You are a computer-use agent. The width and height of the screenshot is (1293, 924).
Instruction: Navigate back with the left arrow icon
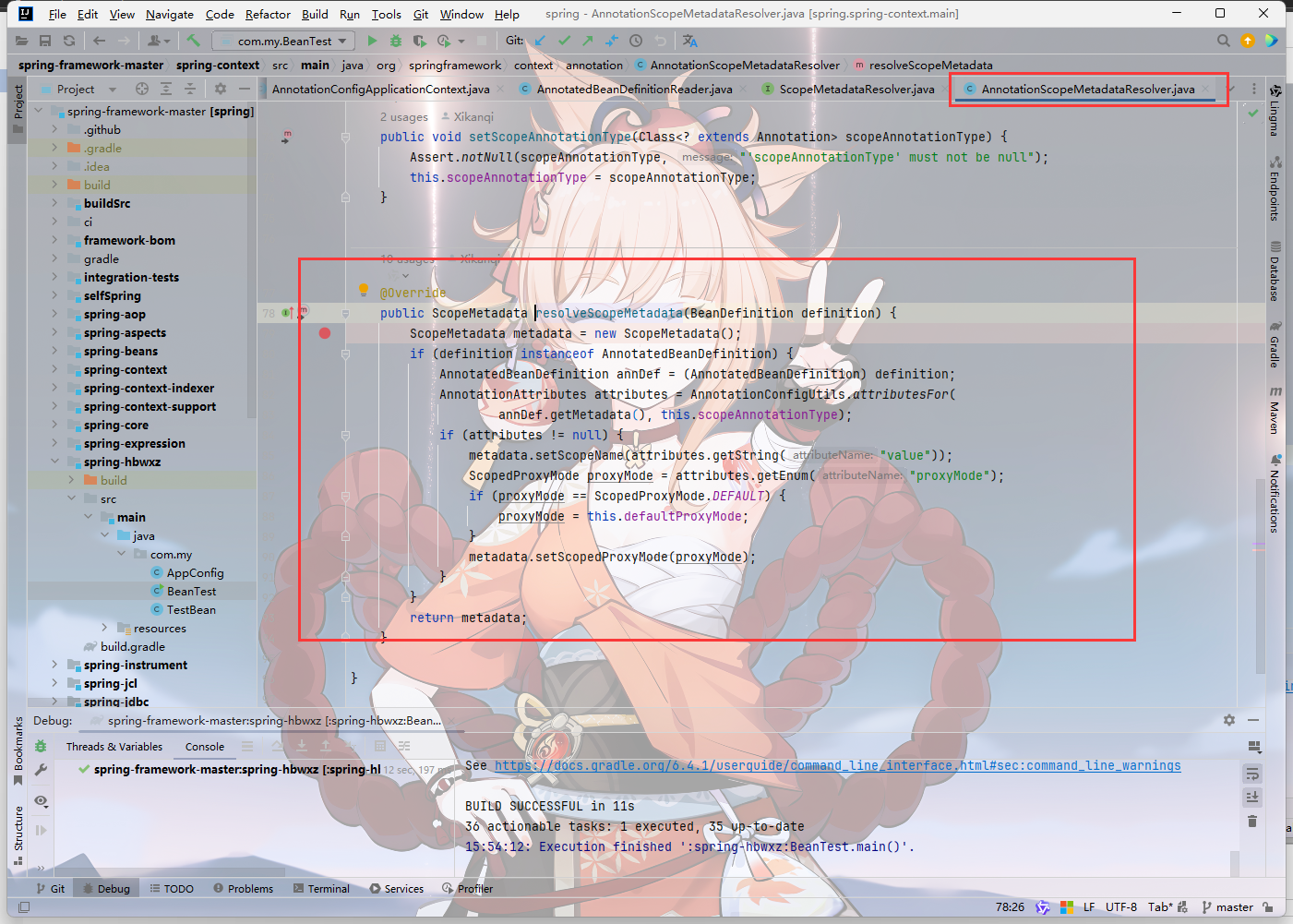pos(99,41)
